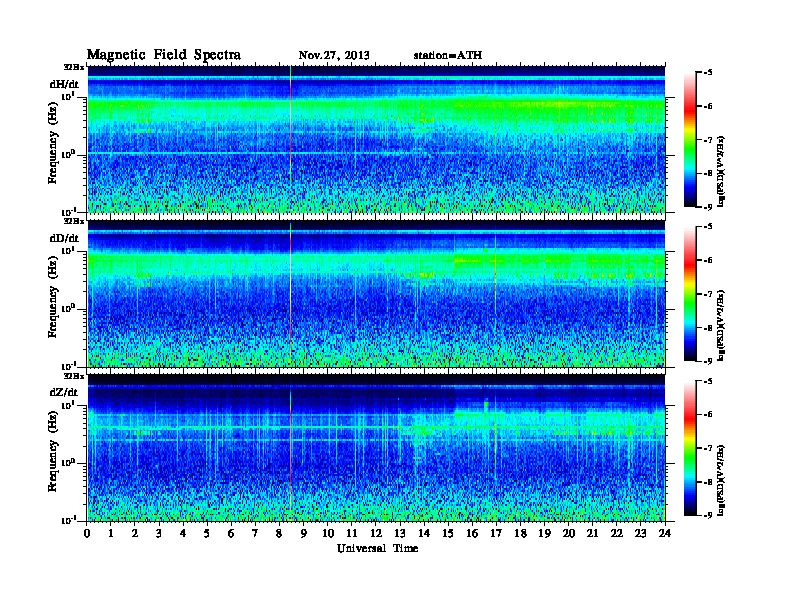Click the dZ/dt panel label
Viewport: 792px width, 612px height.
coord(64,392)
